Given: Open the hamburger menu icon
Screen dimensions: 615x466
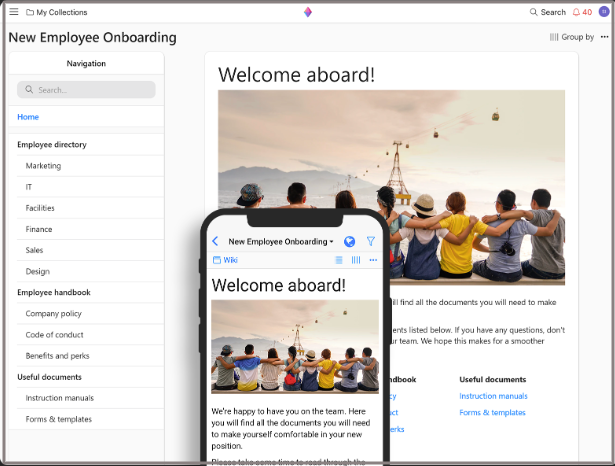Looking at the screenshot, I should coord(14,12).
